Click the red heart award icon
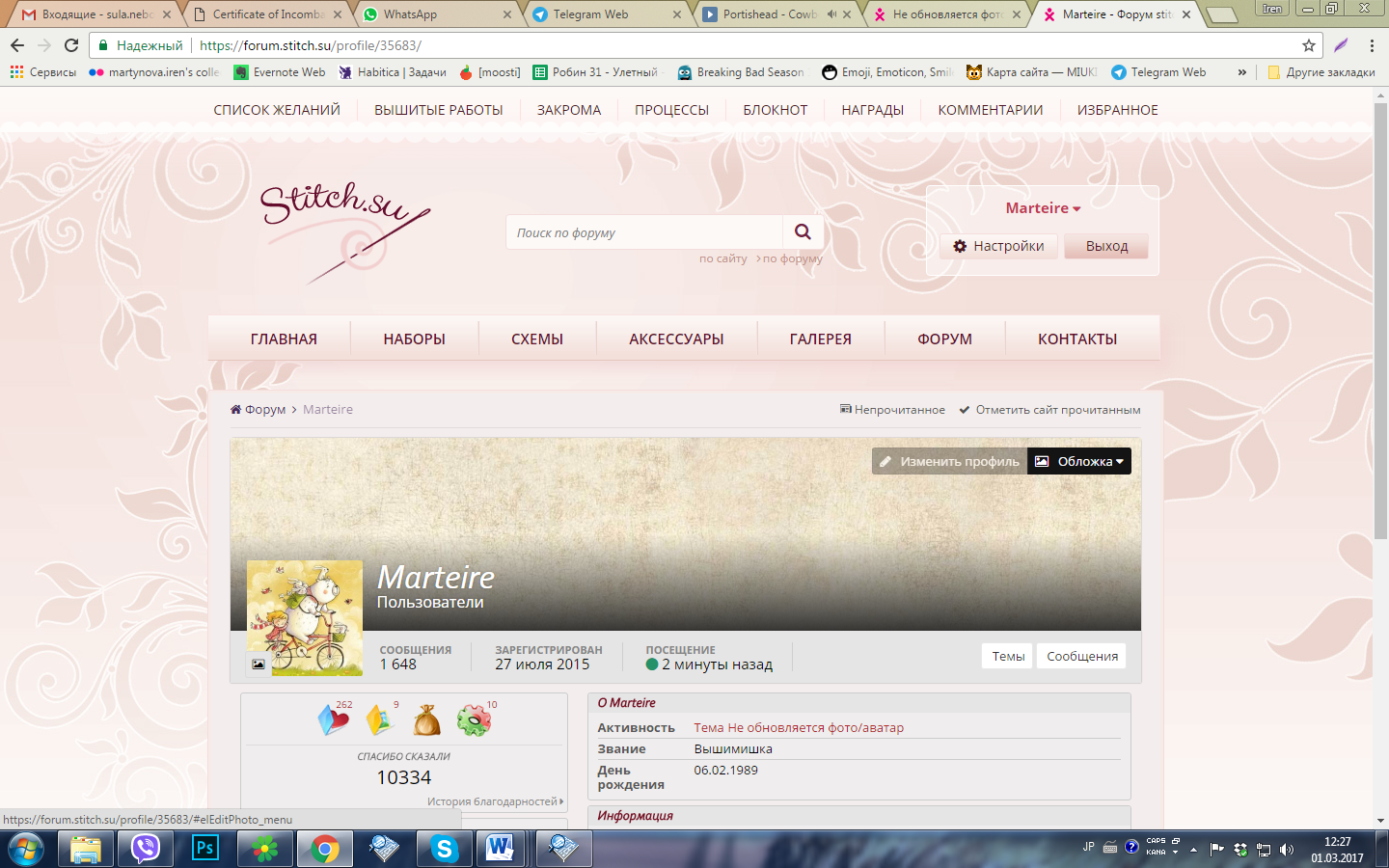1389x868 pixels. coord(333,720)
